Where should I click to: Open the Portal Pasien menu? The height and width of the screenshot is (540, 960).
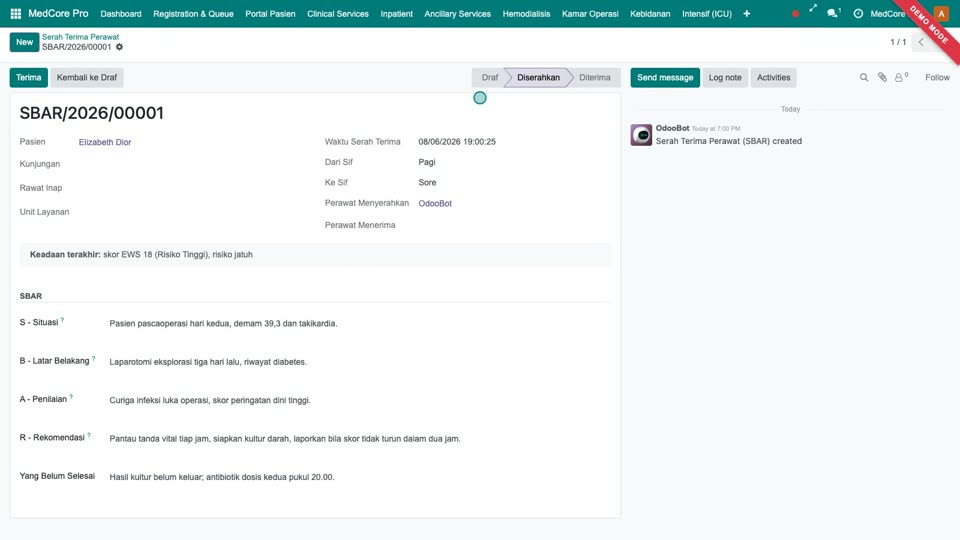click(x=270, y=13)
